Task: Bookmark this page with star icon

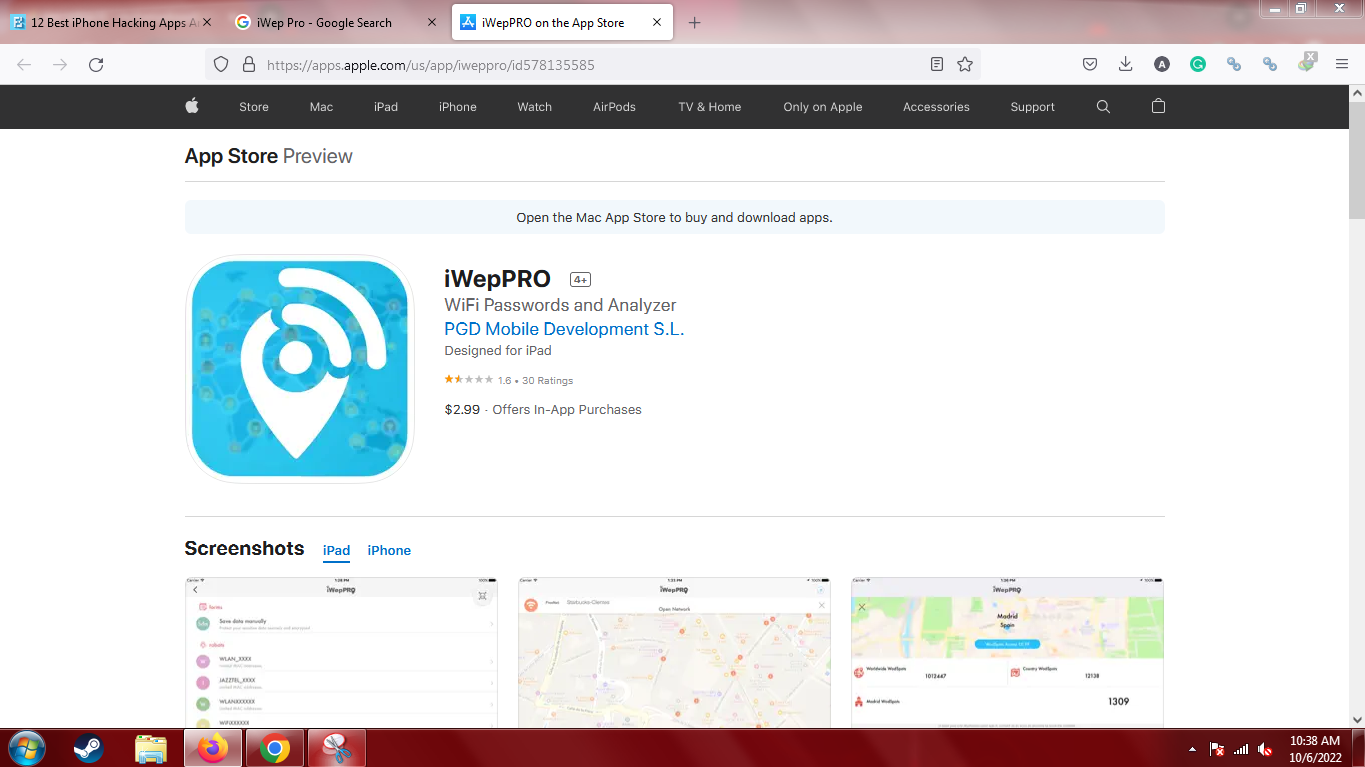Action: tap(965, 64)
